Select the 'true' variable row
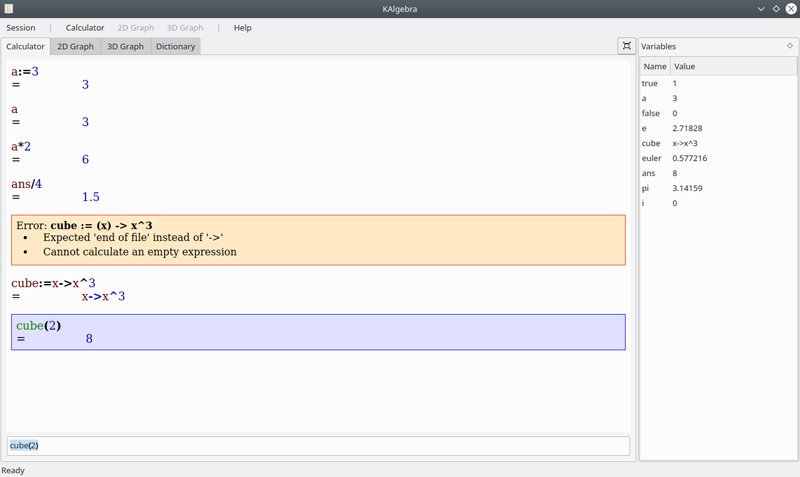Viewport: 800px width, 477px height. 718,83
